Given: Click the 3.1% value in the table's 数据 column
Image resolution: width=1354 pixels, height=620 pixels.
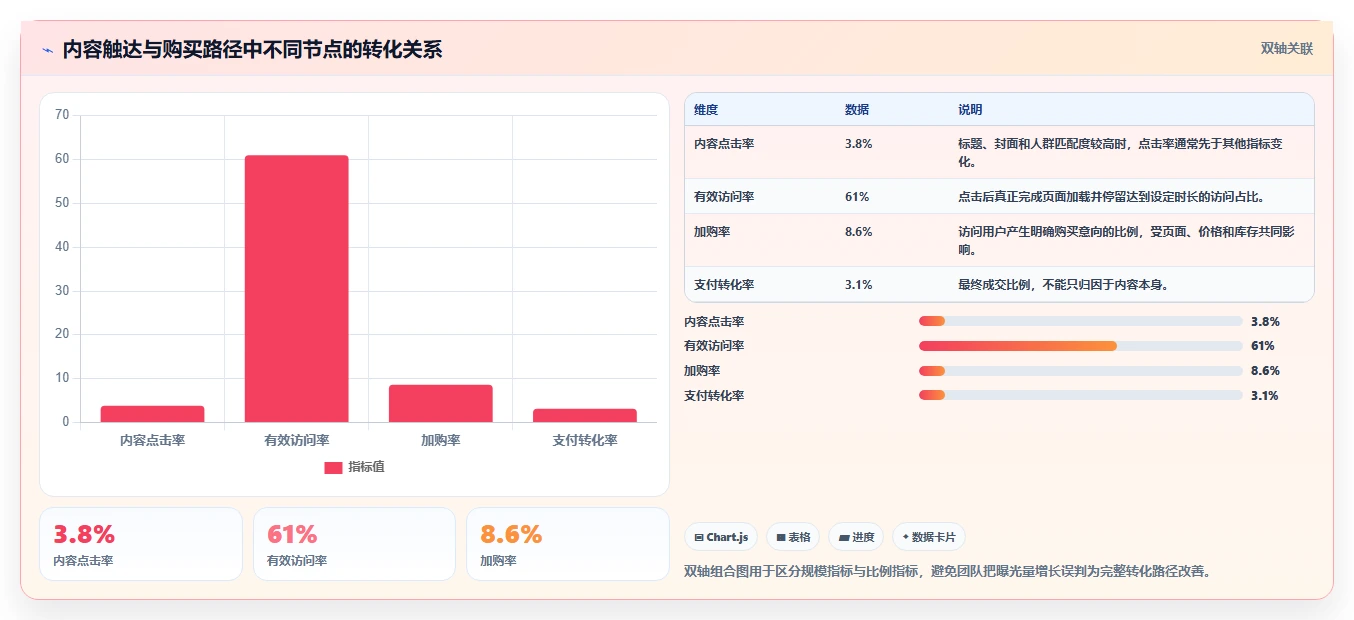Looking at the screenshot, I should 858,285.
